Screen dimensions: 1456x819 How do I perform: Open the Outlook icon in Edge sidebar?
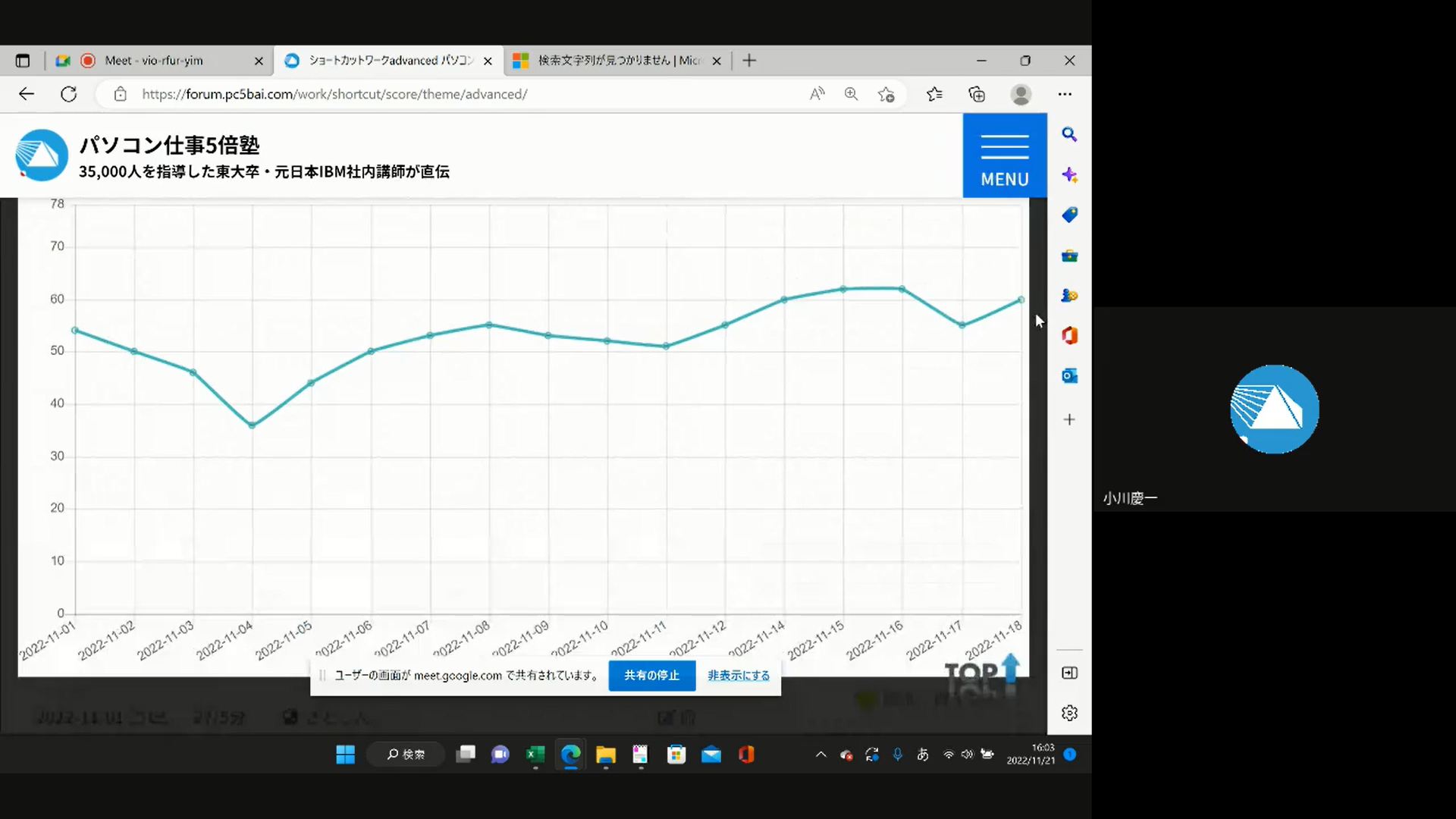click(1069, 375)
